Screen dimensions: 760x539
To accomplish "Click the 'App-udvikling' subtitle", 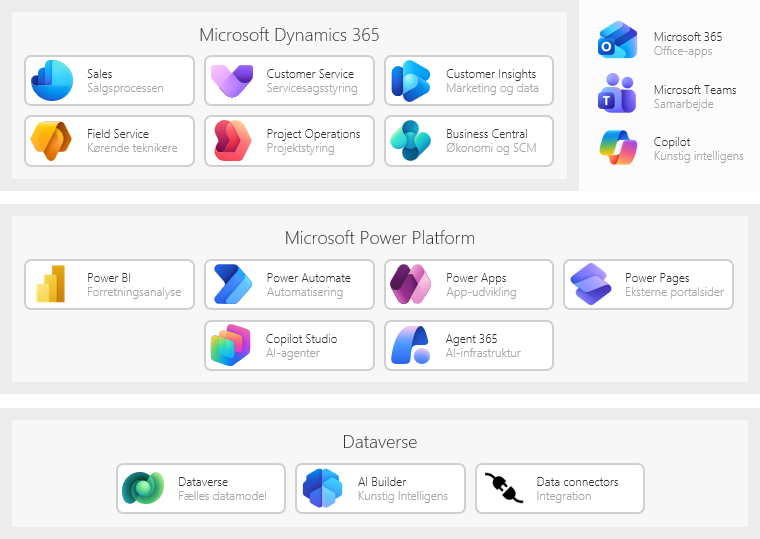I will (481, 292).
